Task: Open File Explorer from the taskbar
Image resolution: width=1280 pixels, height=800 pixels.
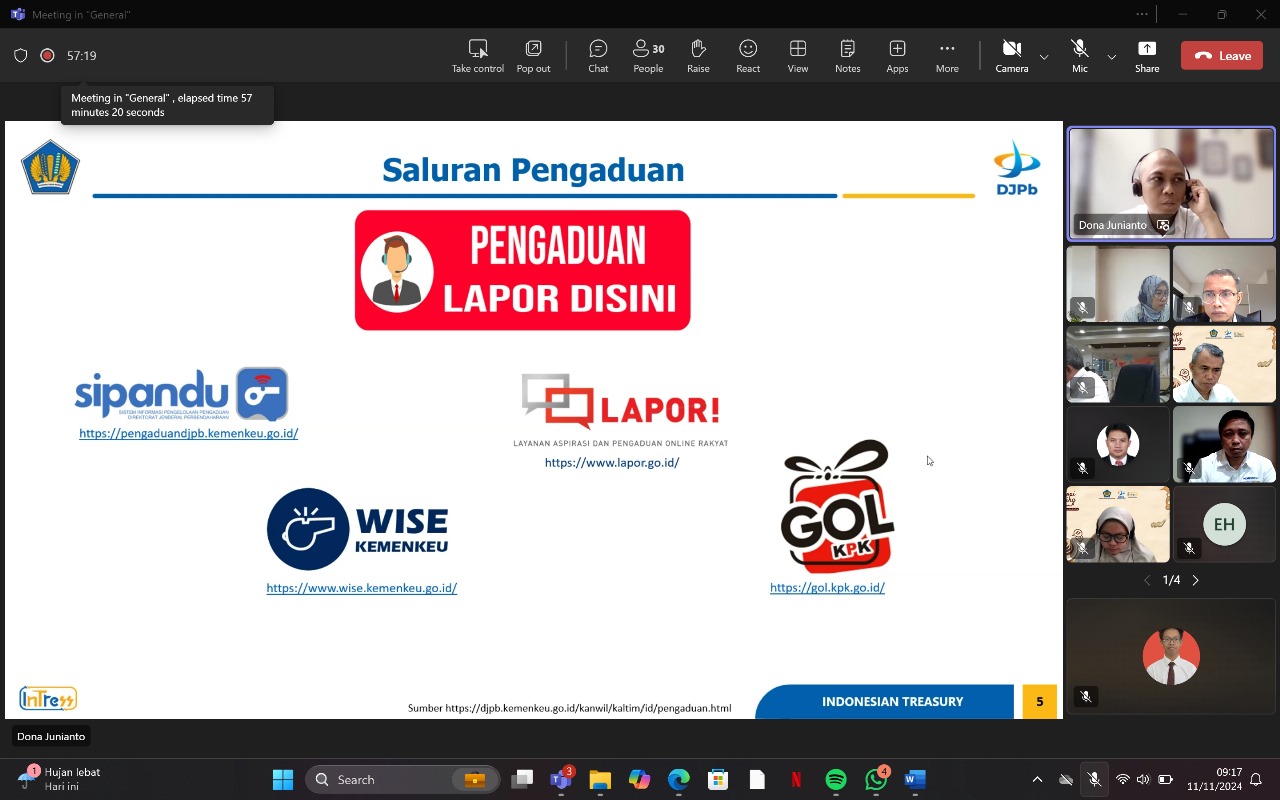Action: (600, 780)
